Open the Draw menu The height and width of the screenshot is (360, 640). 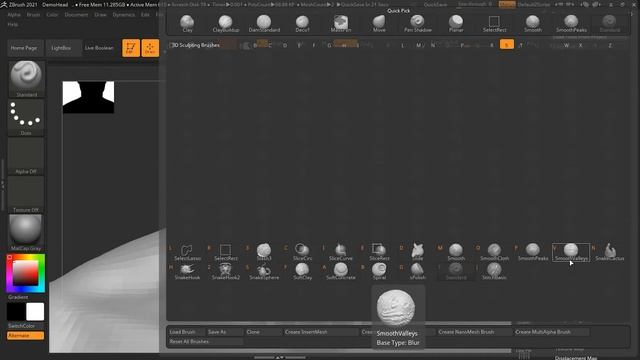click(x=100, y=15)
